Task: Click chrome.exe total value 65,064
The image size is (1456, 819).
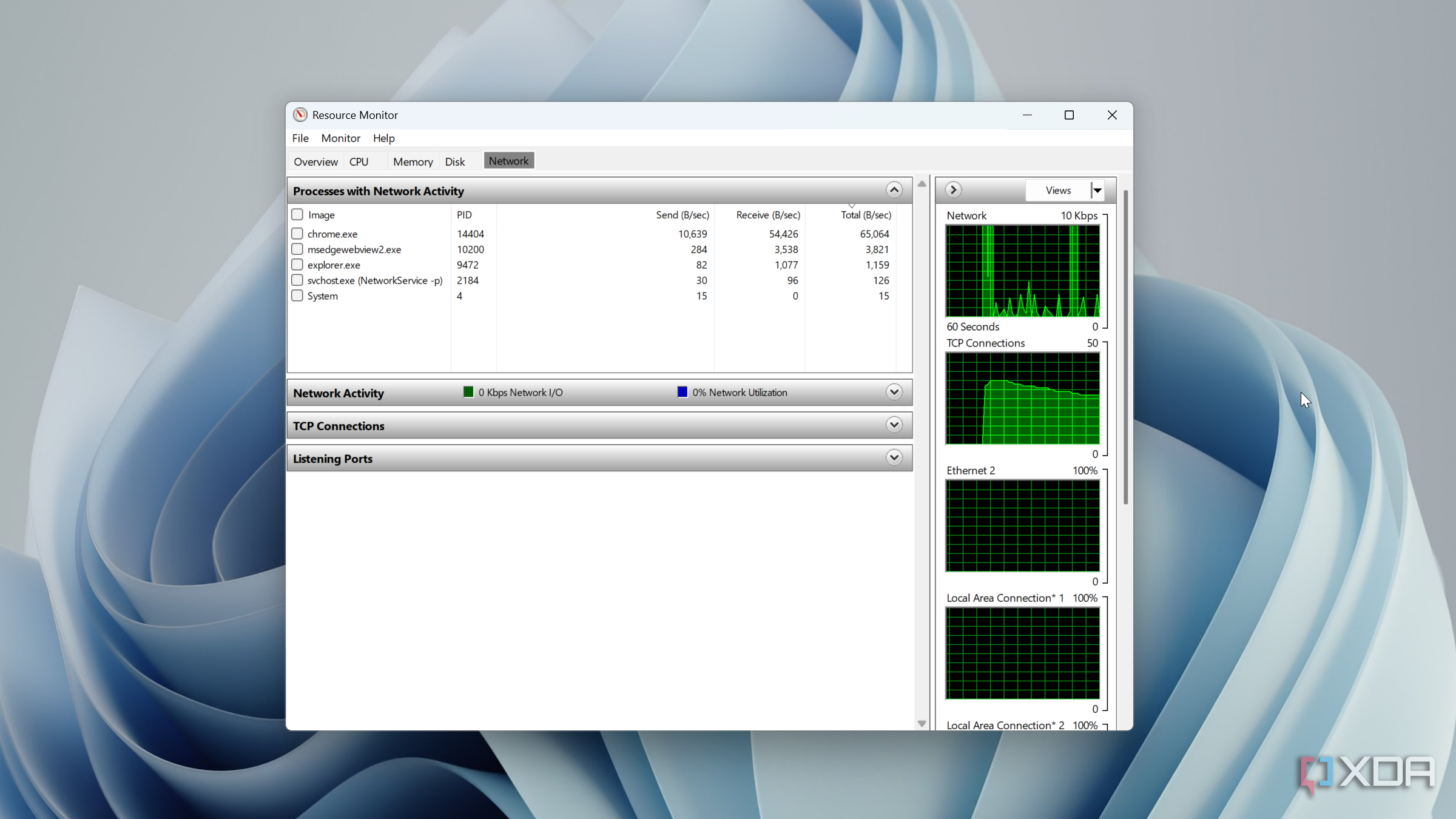Action: pos(875,234)
